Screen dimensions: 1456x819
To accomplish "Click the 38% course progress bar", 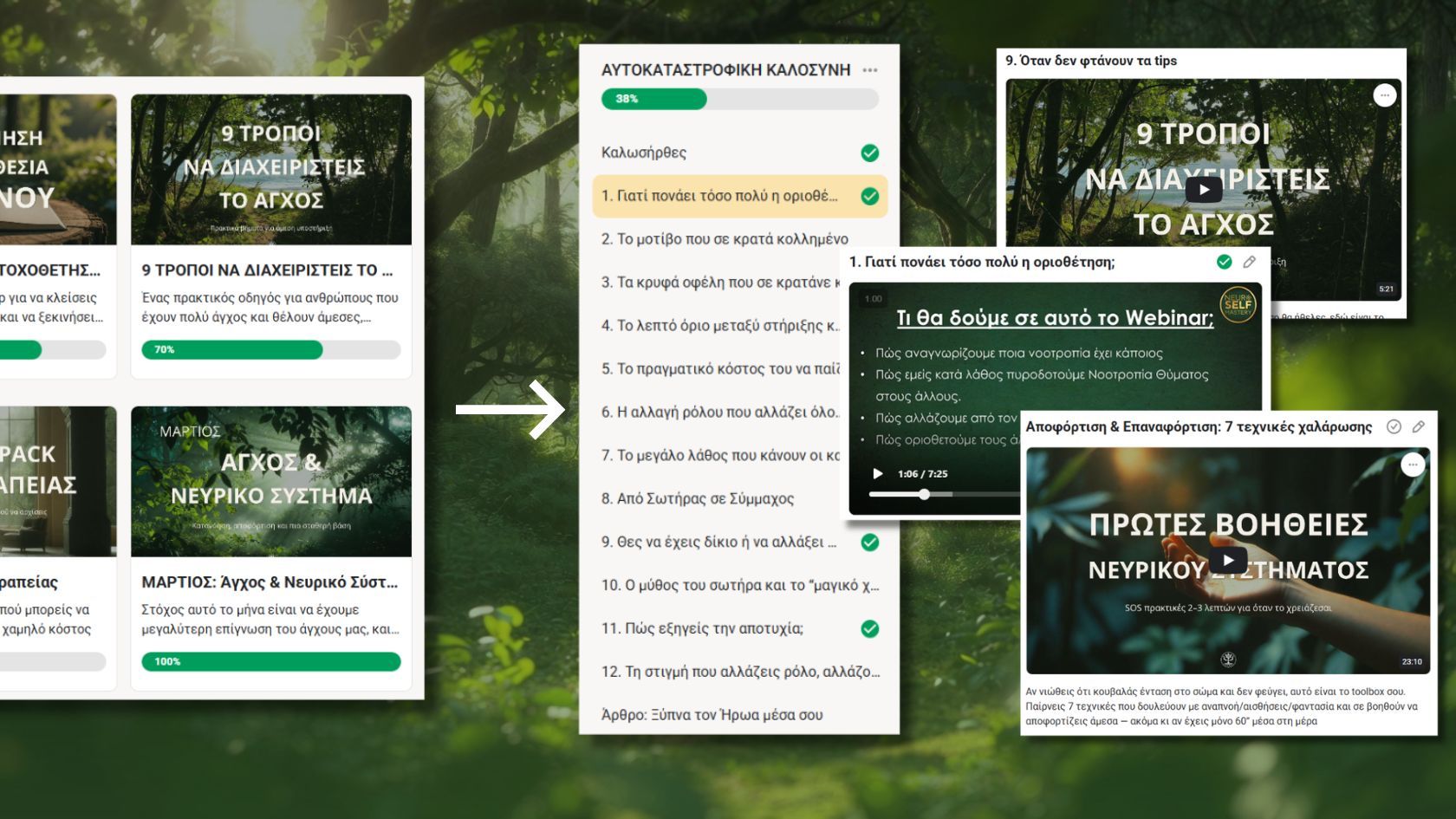I will (x=739, y=99).
